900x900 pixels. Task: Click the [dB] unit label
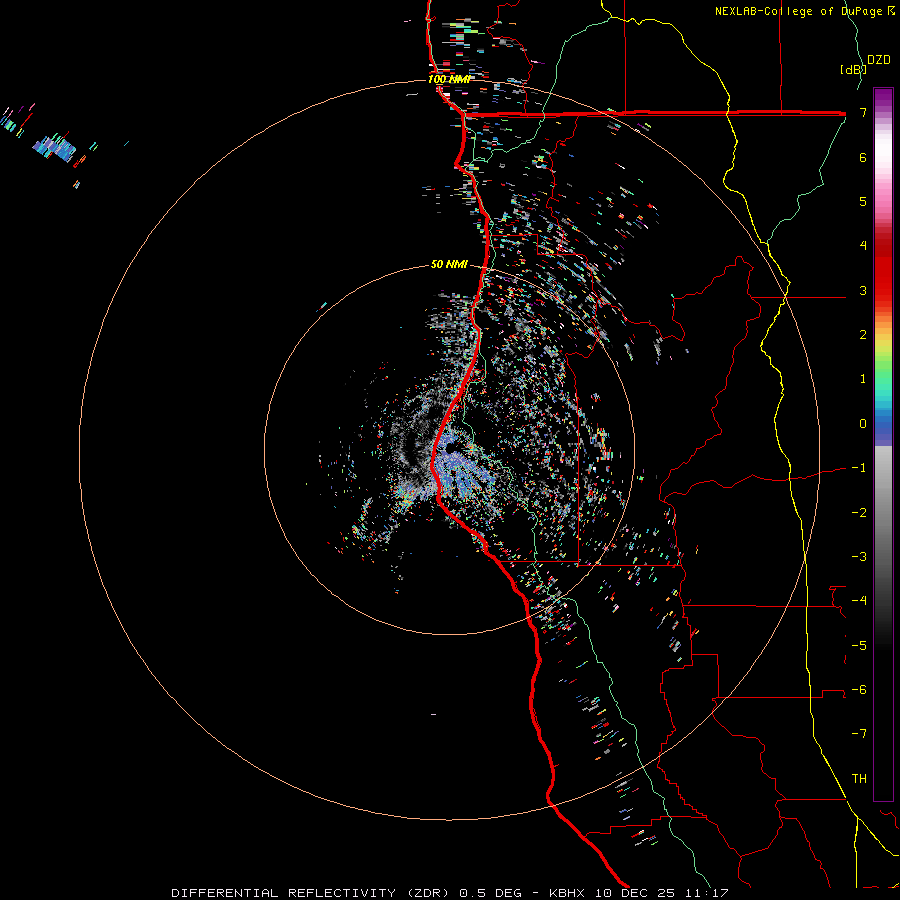853,69
